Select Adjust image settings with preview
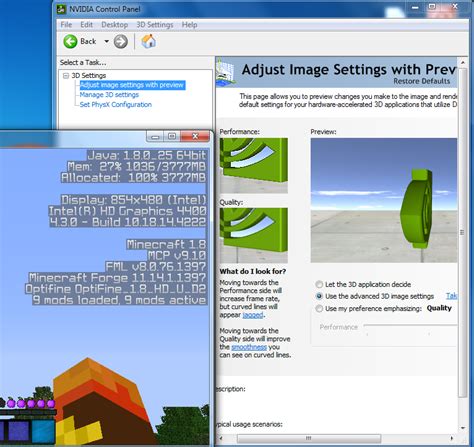Screen dimensions: 474x447 pyautogui.click(x=132, y=85)
